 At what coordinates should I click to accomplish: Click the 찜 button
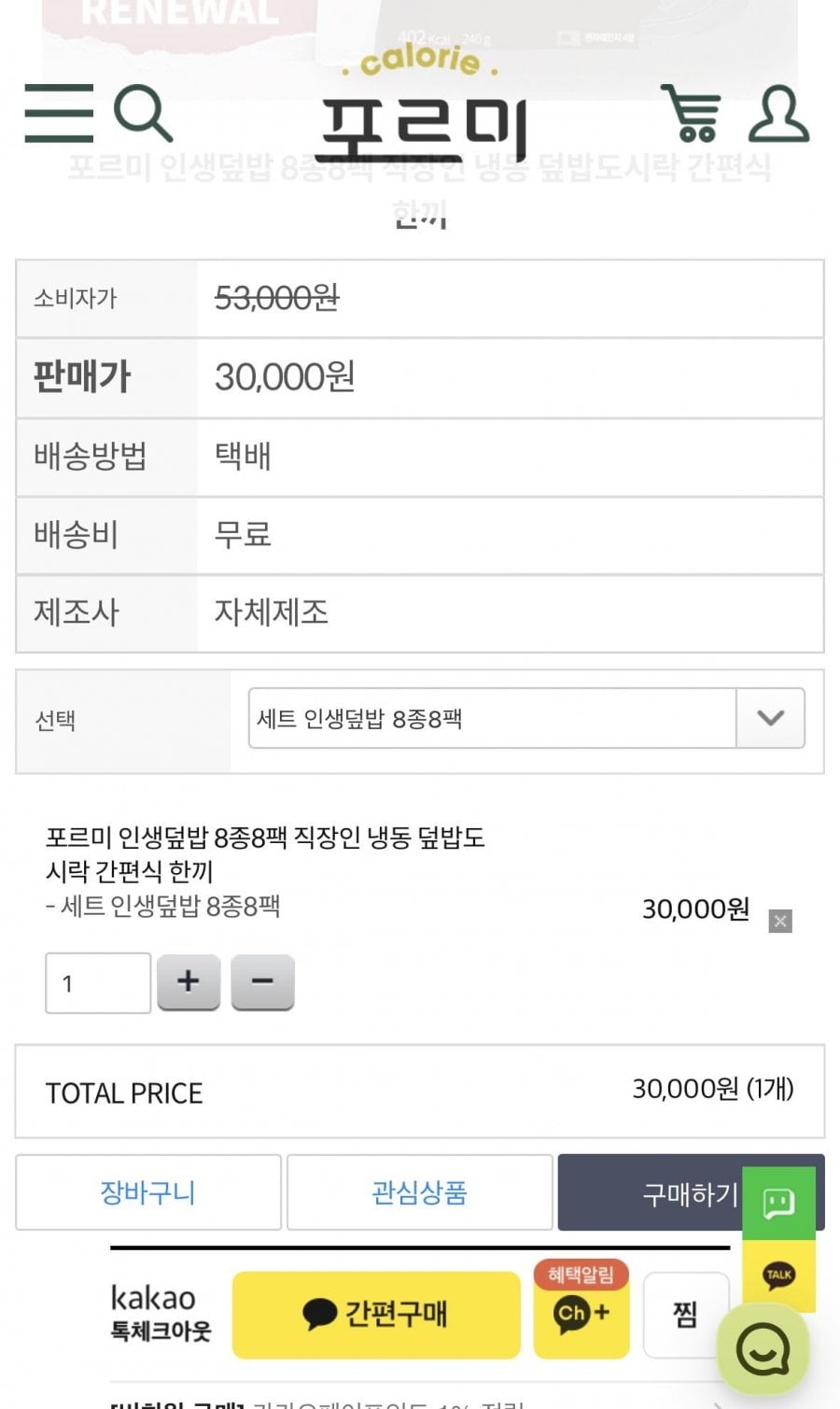click(685, 1315)
